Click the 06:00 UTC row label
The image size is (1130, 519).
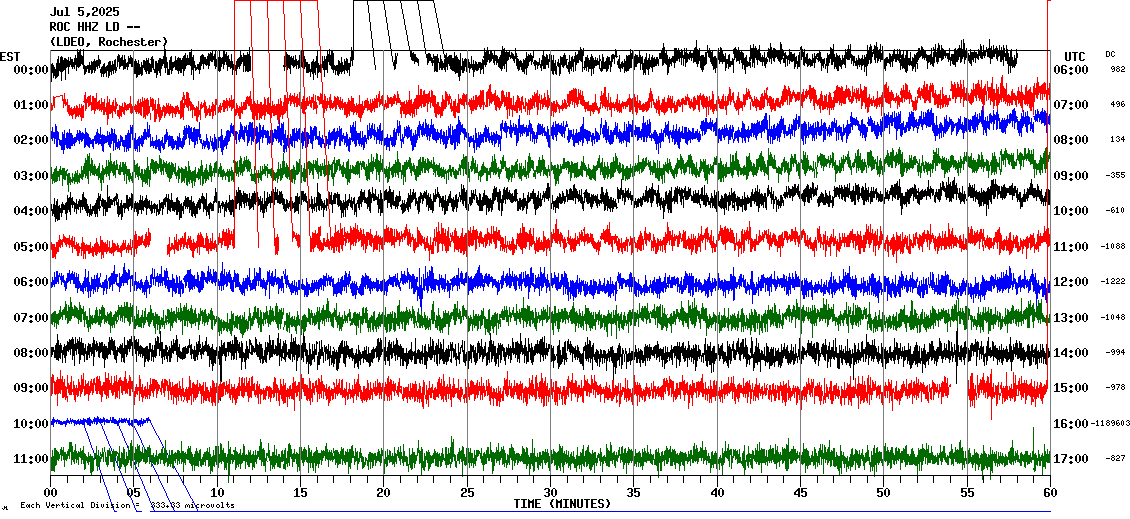click(1071, 70)
